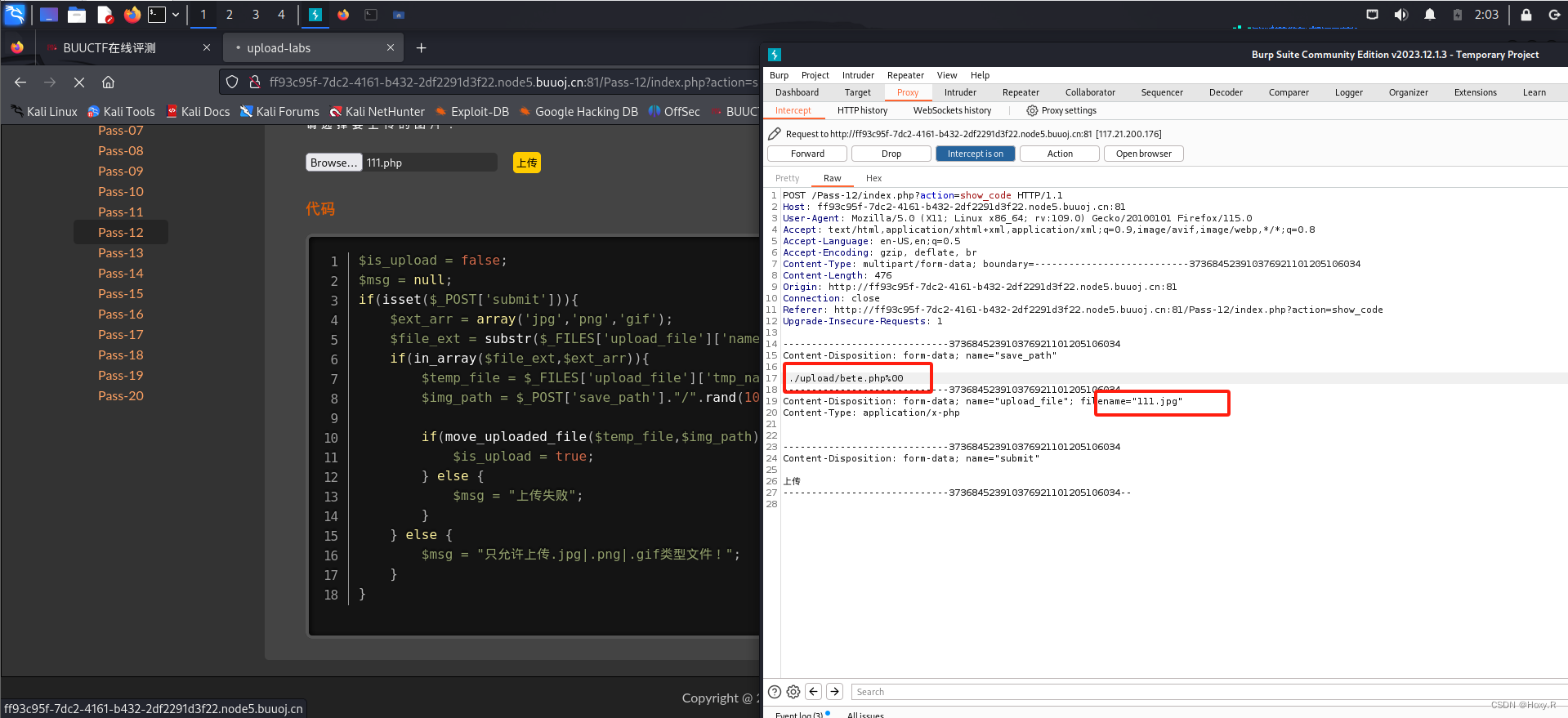Switch to the Extensions tab
Image resolution: width=1568 pixels, height=718 pixels.
(x=1475, y=92)
